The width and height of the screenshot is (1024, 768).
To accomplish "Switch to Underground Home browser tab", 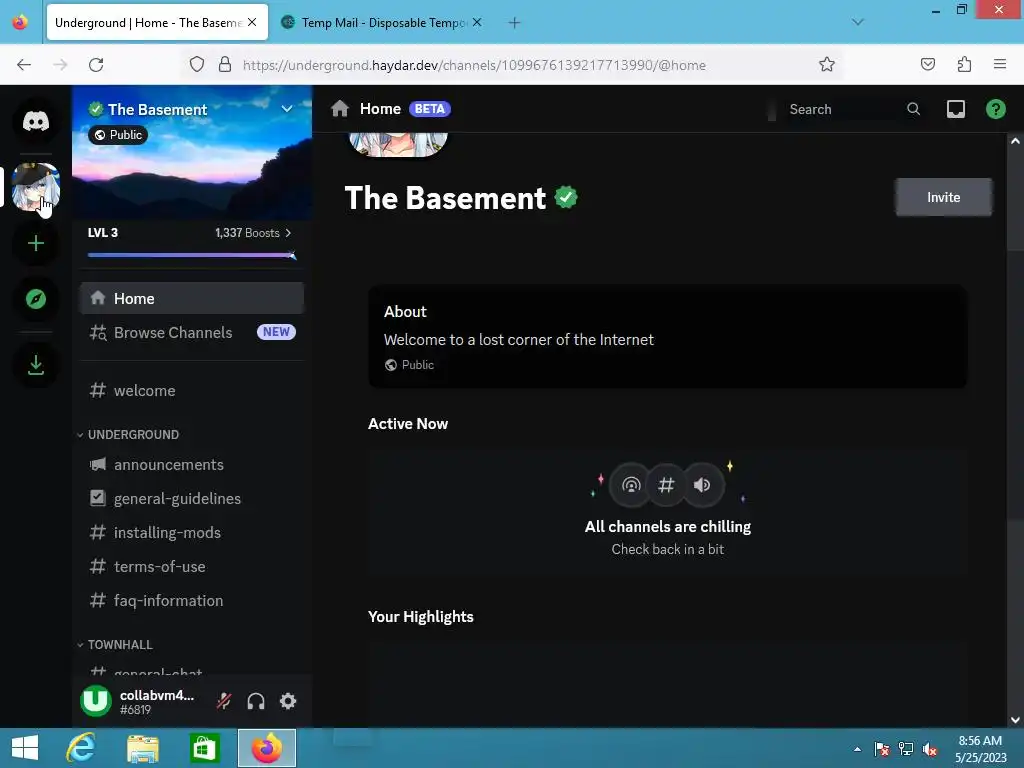I will click(157, 23).
